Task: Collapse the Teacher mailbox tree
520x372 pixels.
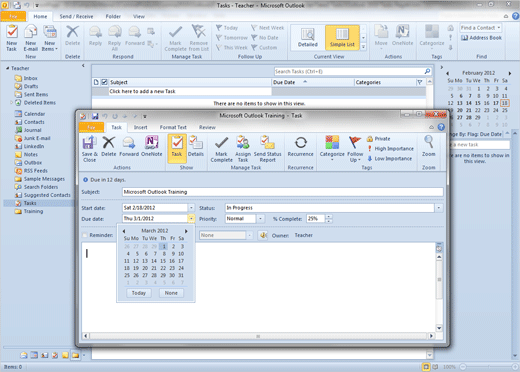Action: (8, 68)
